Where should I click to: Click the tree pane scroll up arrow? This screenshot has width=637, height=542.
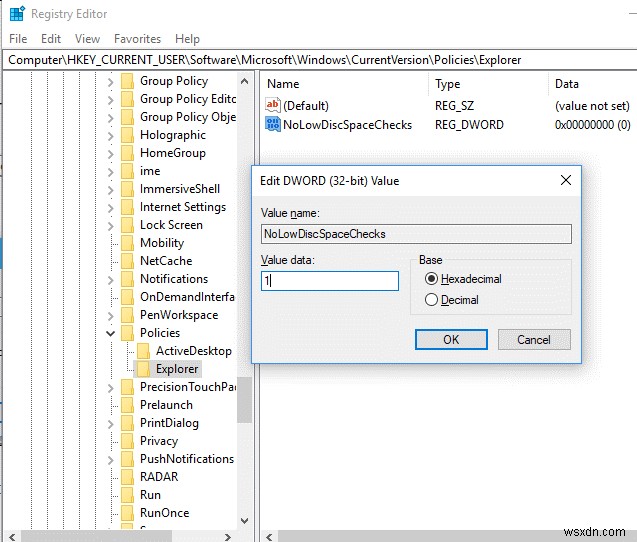click(x=244, y=81)
